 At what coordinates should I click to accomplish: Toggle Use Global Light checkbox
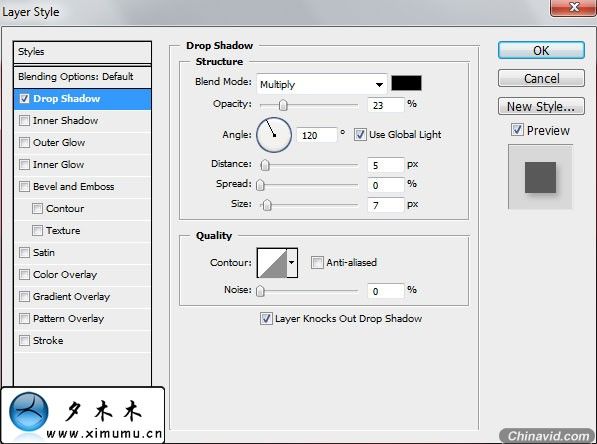(x=360, y=134)
